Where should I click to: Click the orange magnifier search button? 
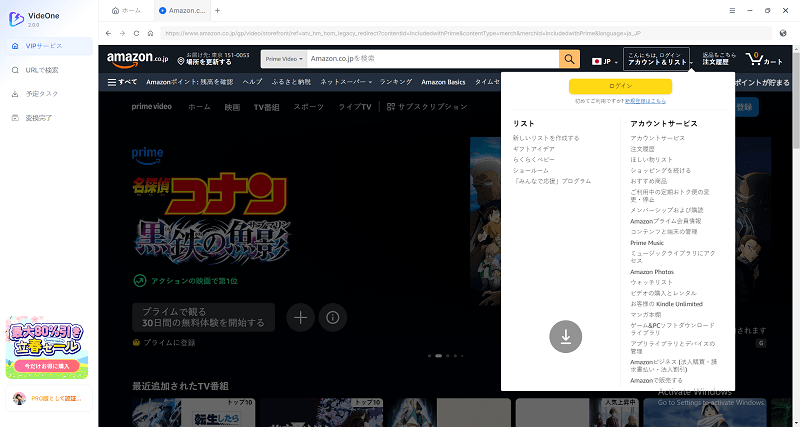pyautogui.click(x=569, y=59)
